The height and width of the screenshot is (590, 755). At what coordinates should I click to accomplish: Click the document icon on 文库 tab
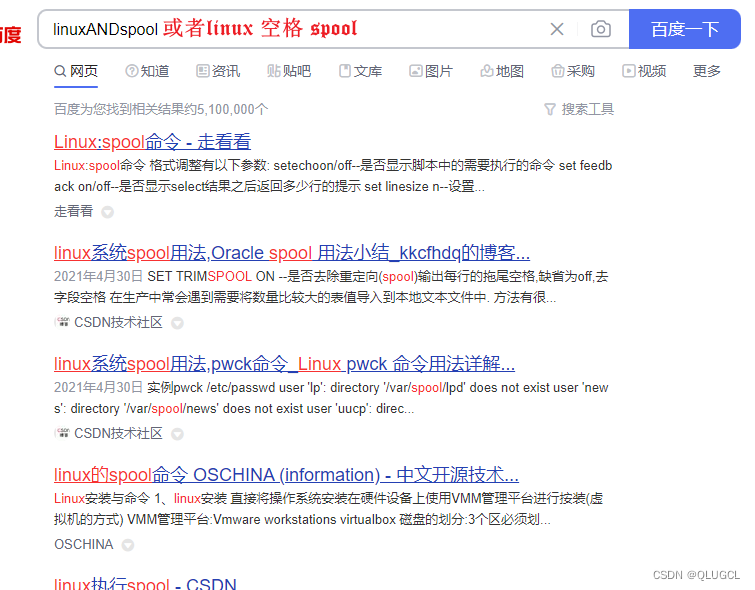pos(345,71)
